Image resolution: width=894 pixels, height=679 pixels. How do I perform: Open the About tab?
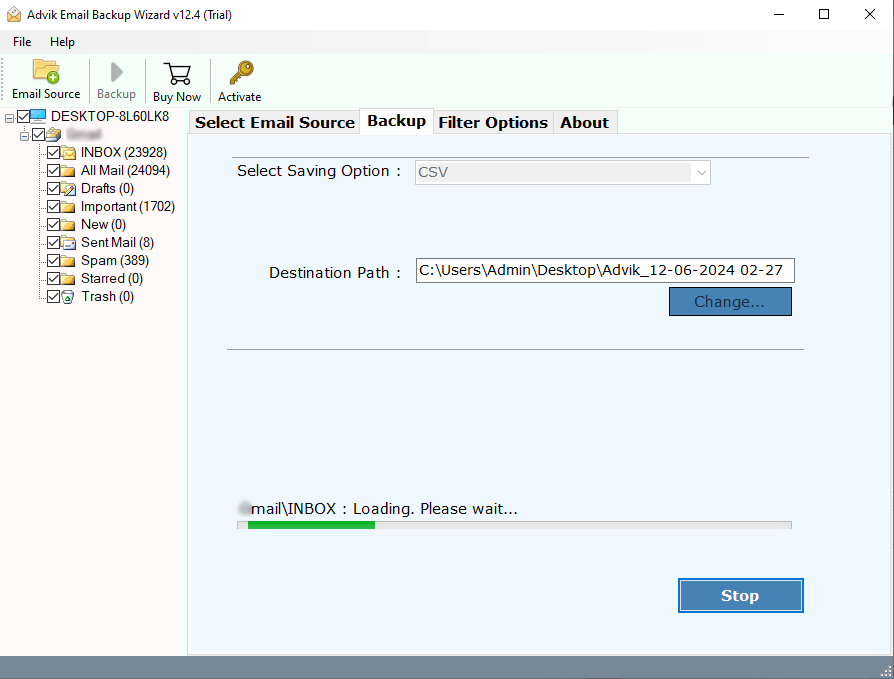tap(584, 123)
